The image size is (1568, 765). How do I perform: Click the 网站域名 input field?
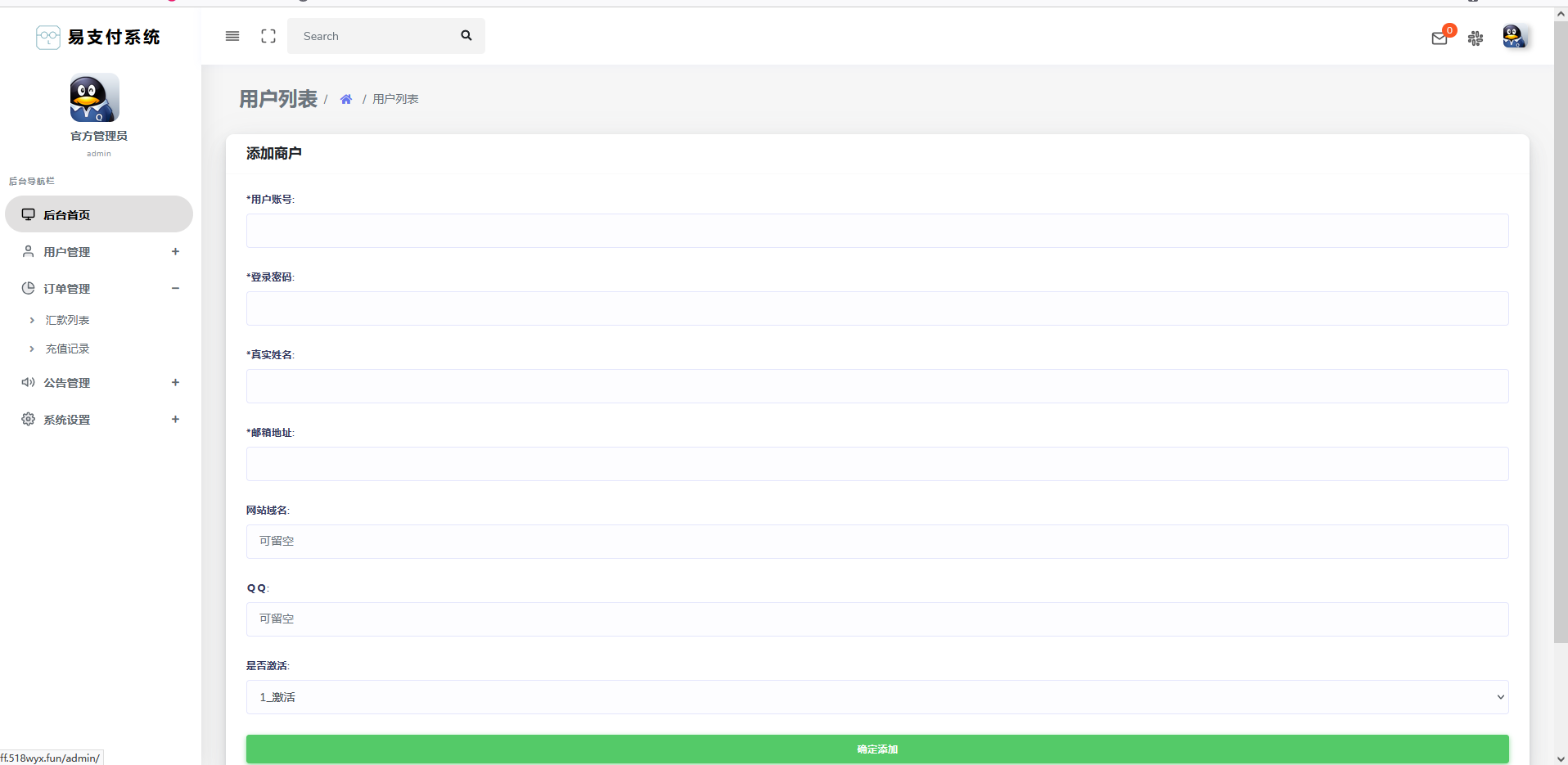click(877, 542)
